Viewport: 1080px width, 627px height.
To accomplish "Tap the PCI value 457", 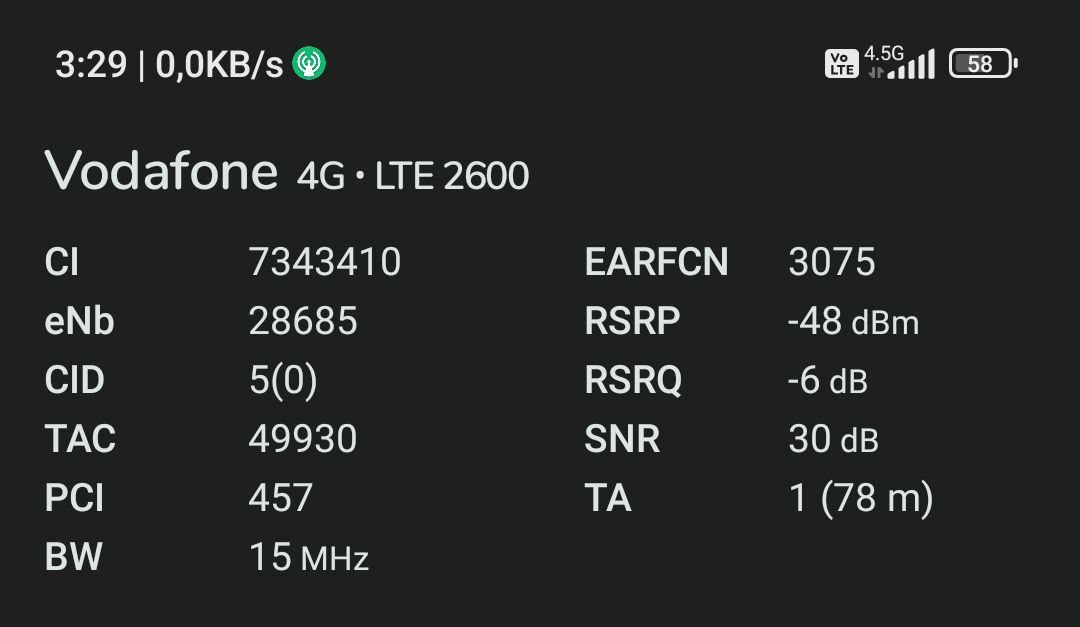I will (x=281, y=498).
